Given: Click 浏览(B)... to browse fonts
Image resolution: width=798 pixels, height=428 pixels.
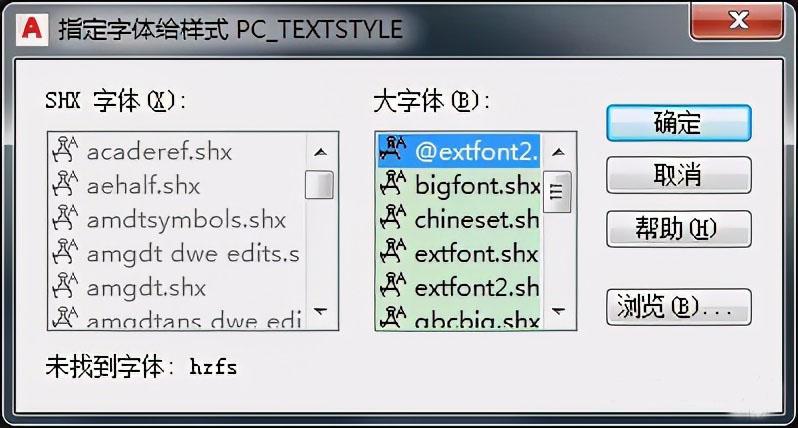Looking at the screenshot, I should pos(678,306).
